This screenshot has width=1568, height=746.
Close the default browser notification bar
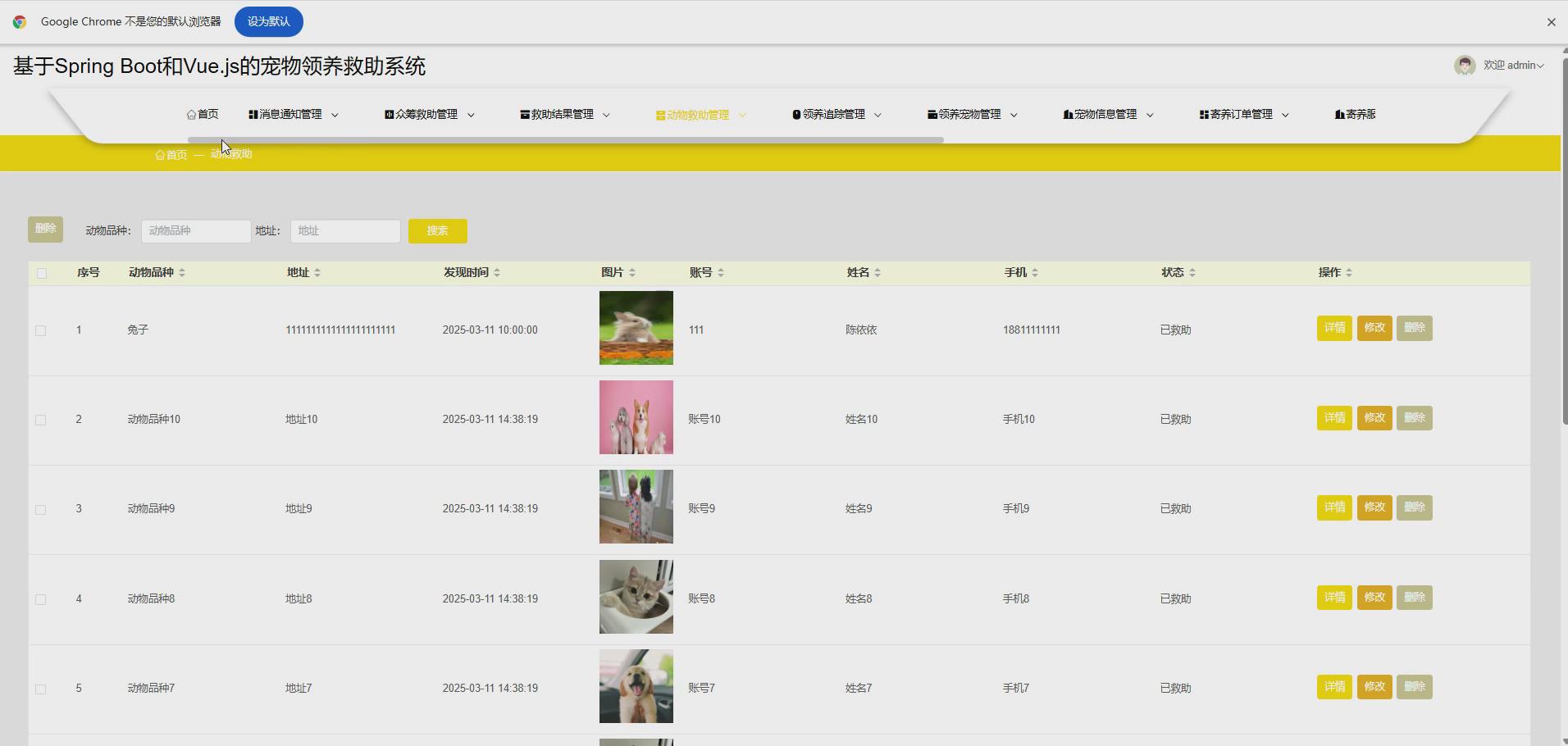point(1551,22)
